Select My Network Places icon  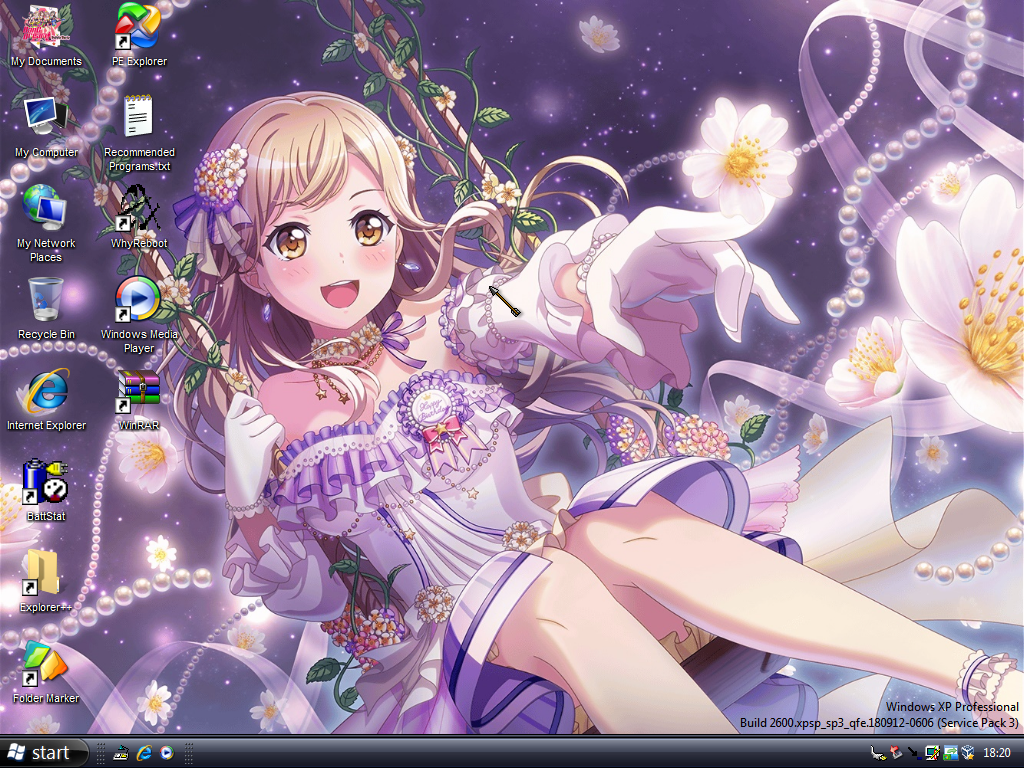46,224
